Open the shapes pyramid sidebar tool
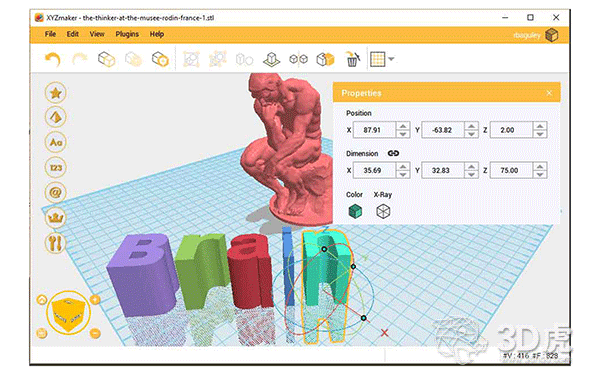Image resolution: width=600 pixels, height=375 pixels. 55,117
